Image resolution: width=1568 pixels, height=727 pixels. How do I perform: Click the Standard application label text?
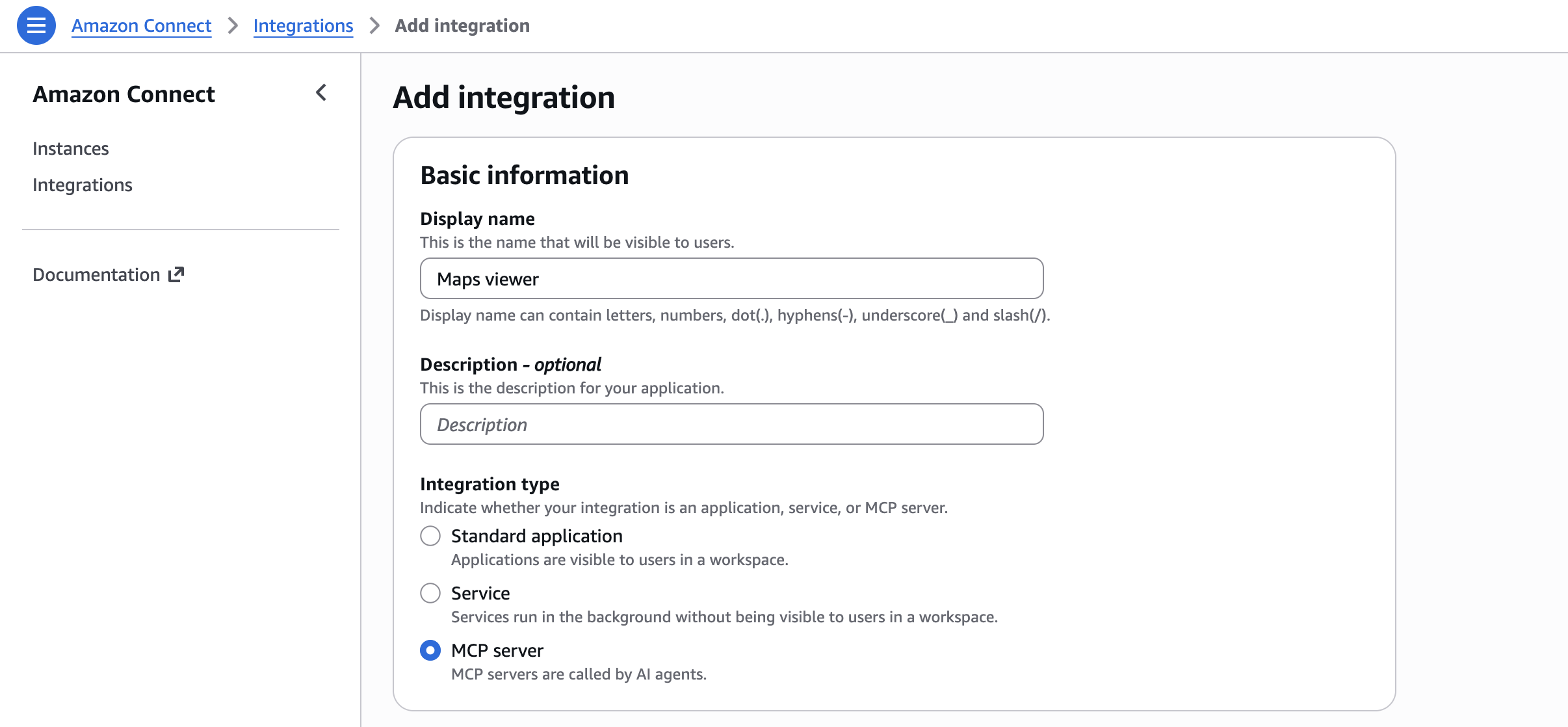click(x=536, y=535)
